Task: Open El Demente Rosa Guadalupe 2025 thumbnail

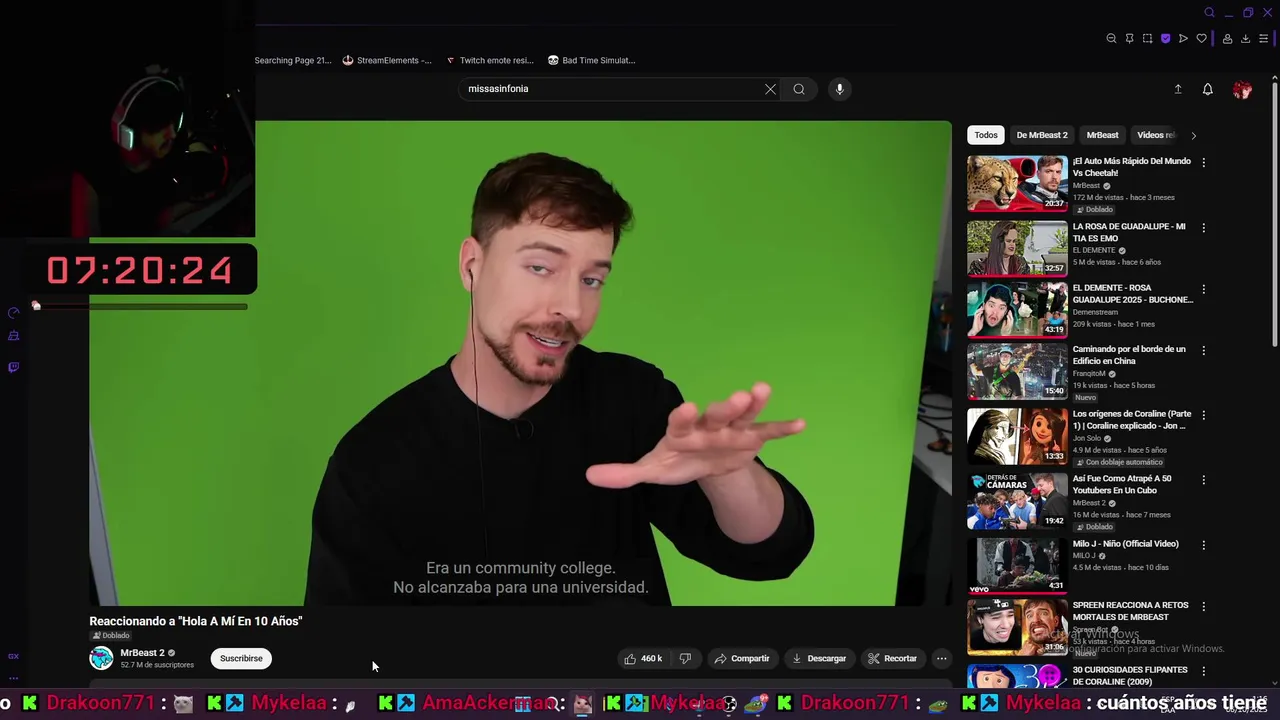Action: 1017,309
